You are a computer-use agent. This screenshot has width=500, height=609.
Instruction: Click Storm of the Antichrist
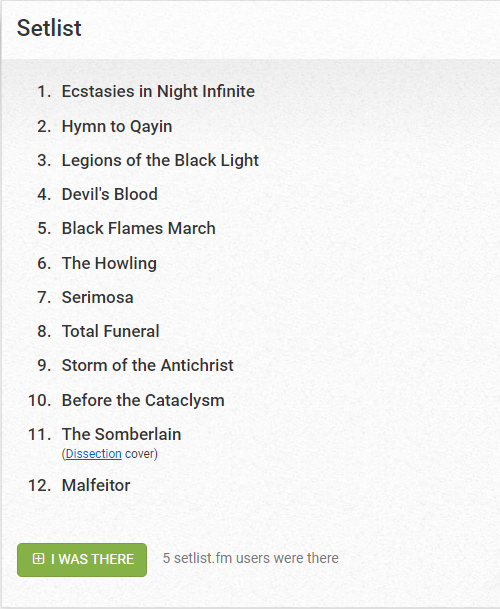(x=148, y=365)
